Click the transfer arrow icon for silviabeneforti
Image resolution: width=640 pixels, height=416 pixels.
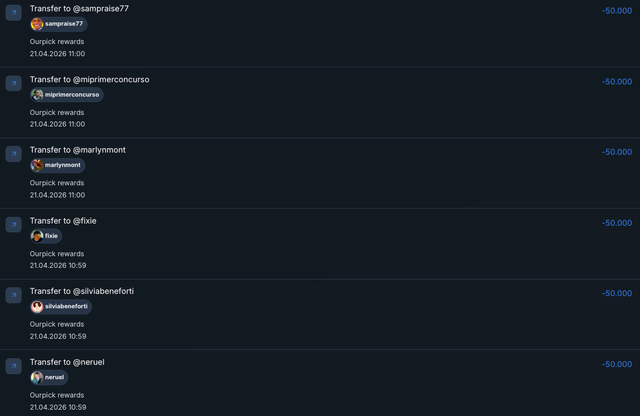pos(13,295)
